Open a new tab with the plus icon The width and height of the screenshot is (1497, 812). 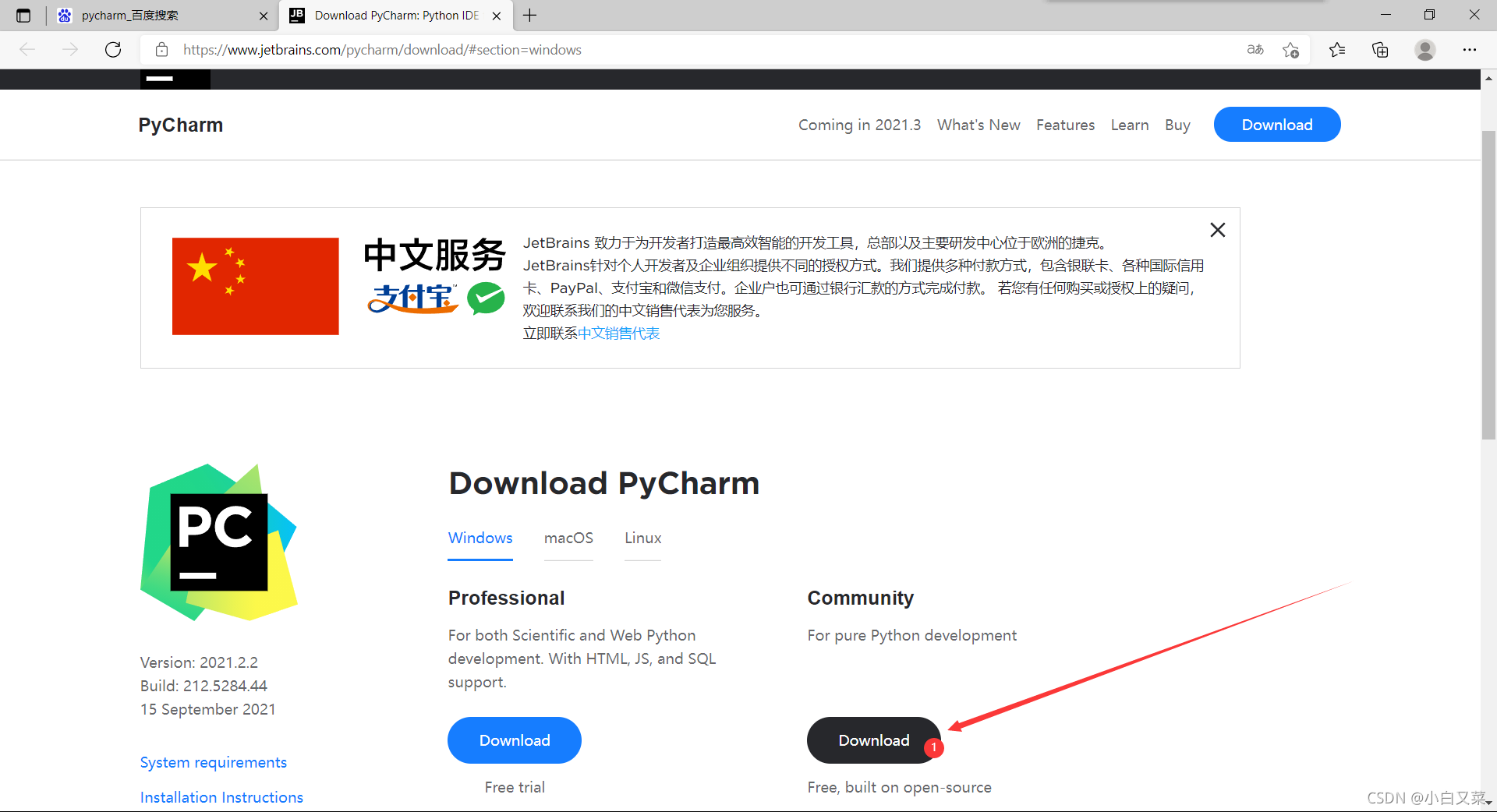point(530,16)
